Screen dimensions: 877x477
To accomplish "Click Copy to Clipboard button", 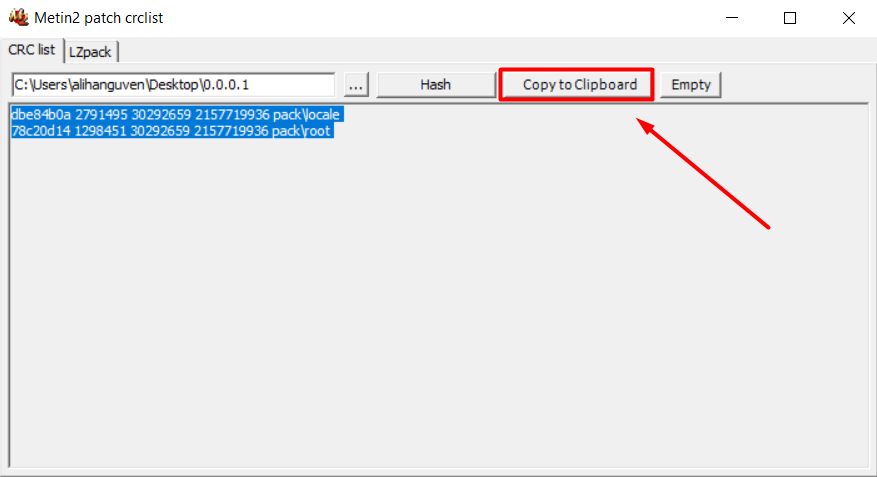I will pos(579,84).
